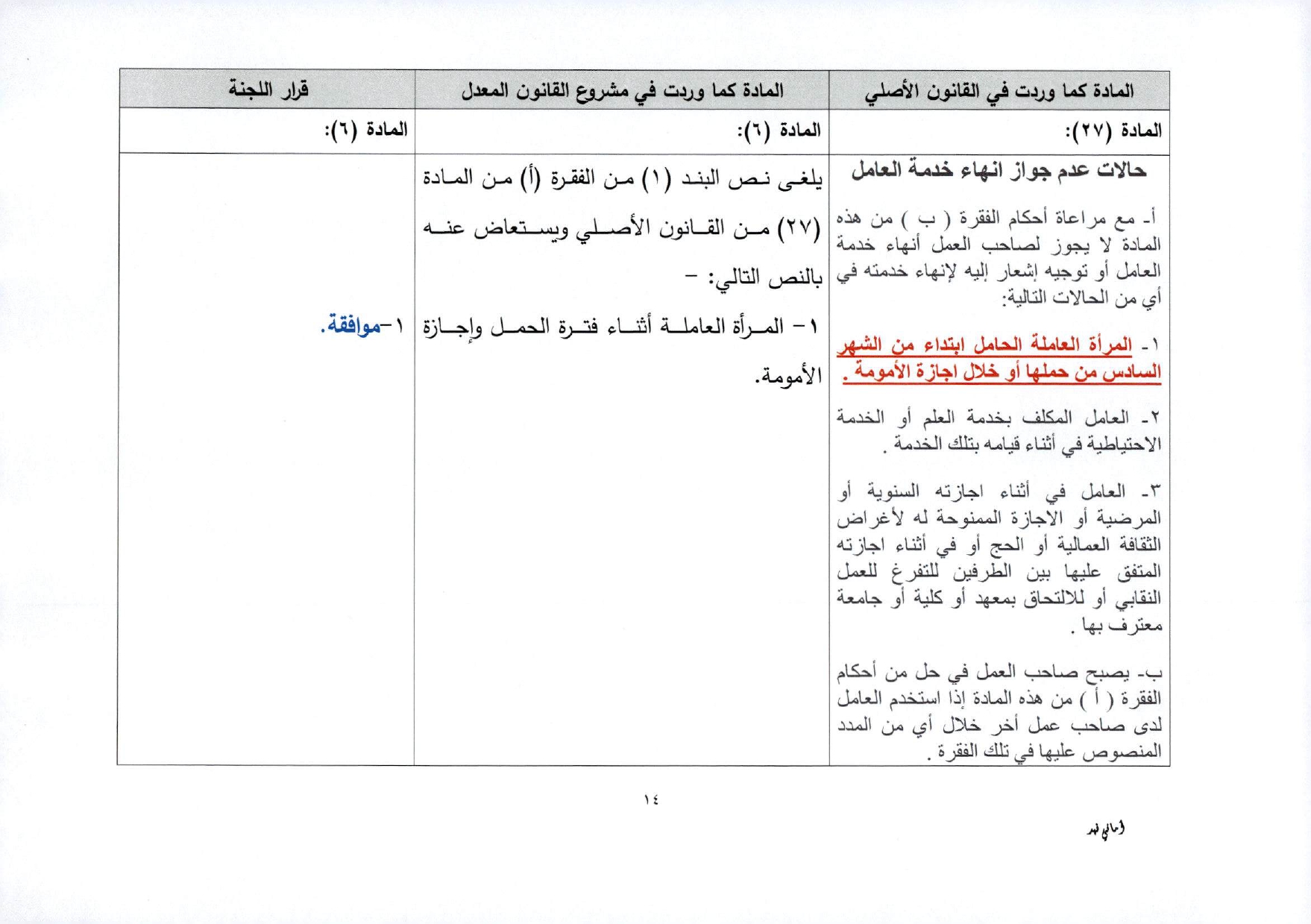This screenshot has width=1311, height=924.
Task: Click the "قرار اللجنة" column header
Action: click(268, 89)
